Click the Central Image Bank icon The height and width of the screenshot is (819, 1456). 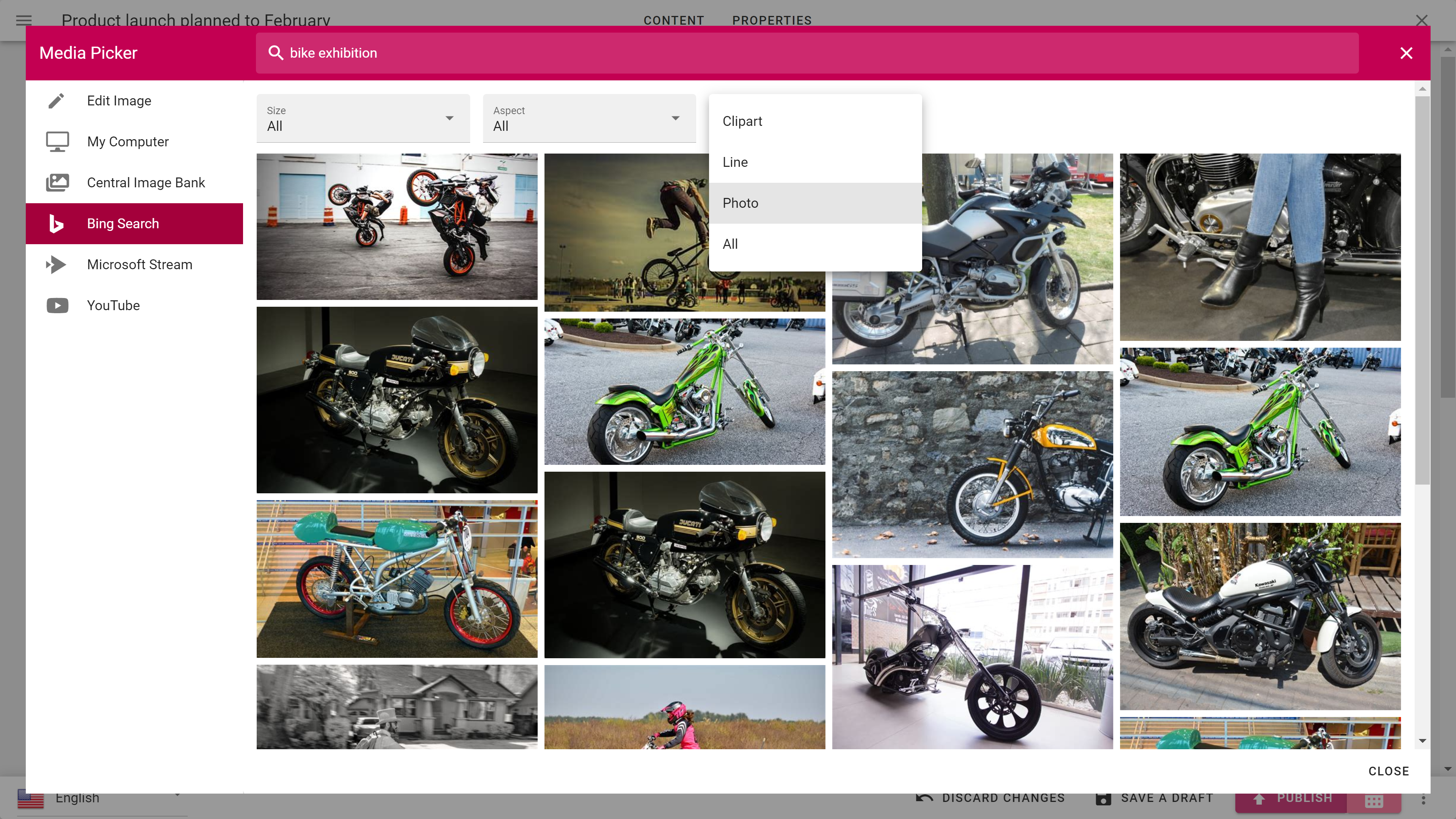pos(57,182)
